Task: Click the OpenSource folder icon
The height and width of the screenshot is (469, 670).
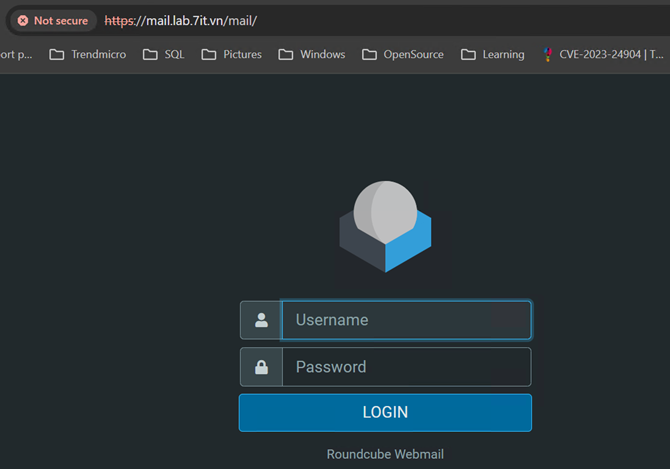Action: coord(369,55)
